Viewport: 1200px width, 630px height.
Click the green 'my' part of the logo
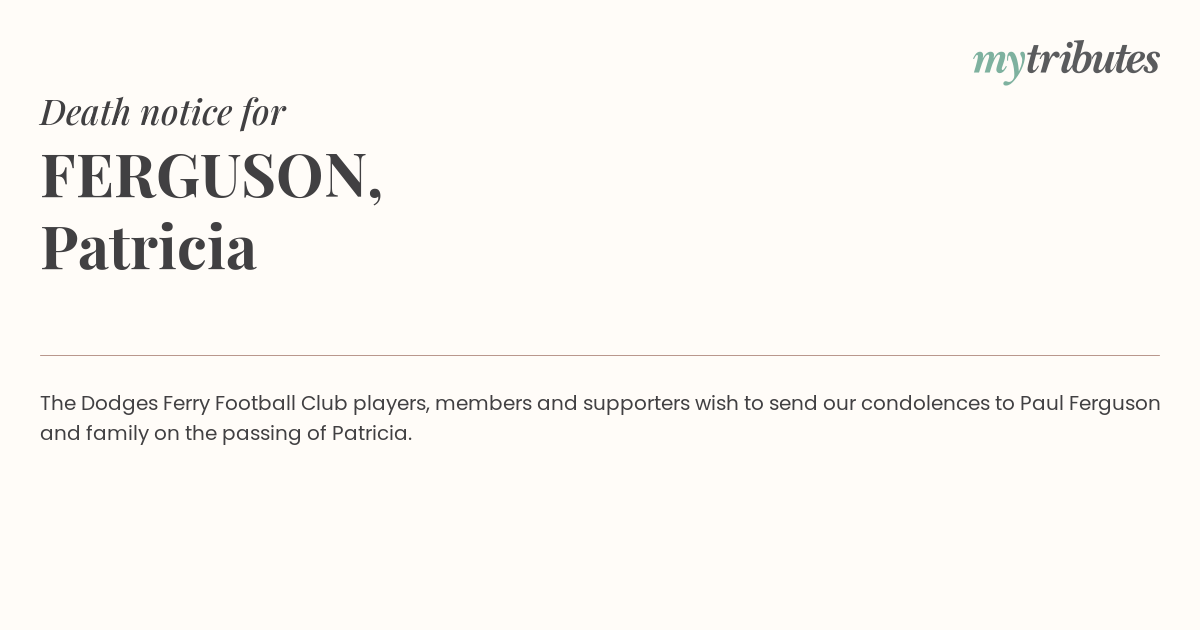click(998, 63)
